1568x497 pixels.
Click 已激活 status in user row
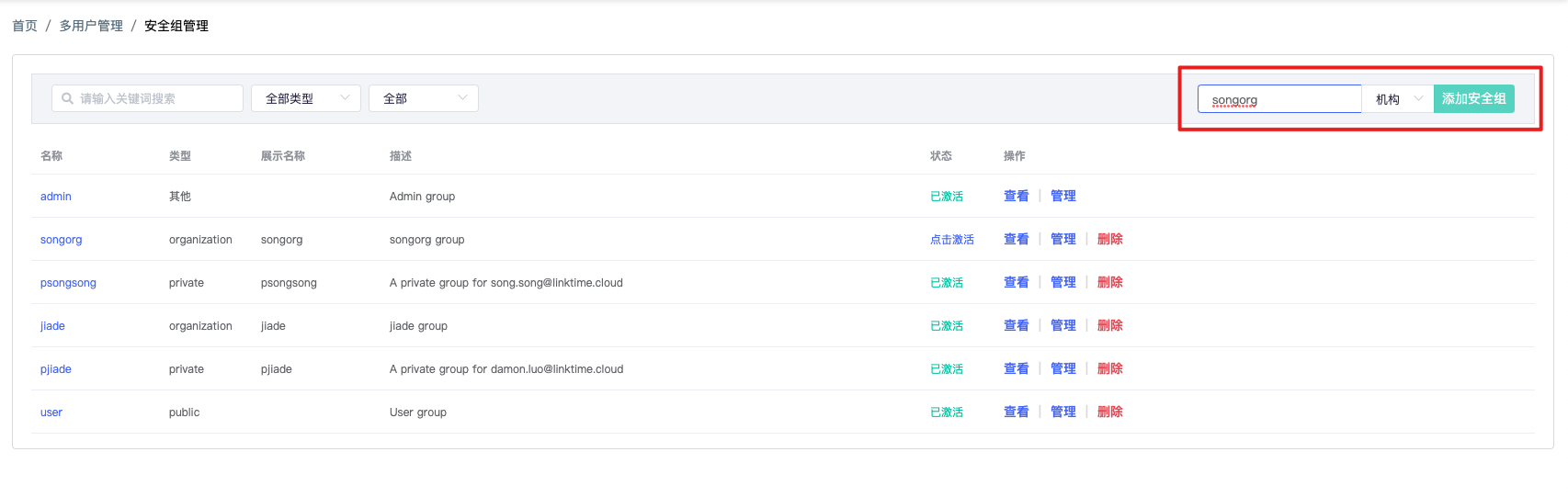pyautogui.click(x=947, y=412)
